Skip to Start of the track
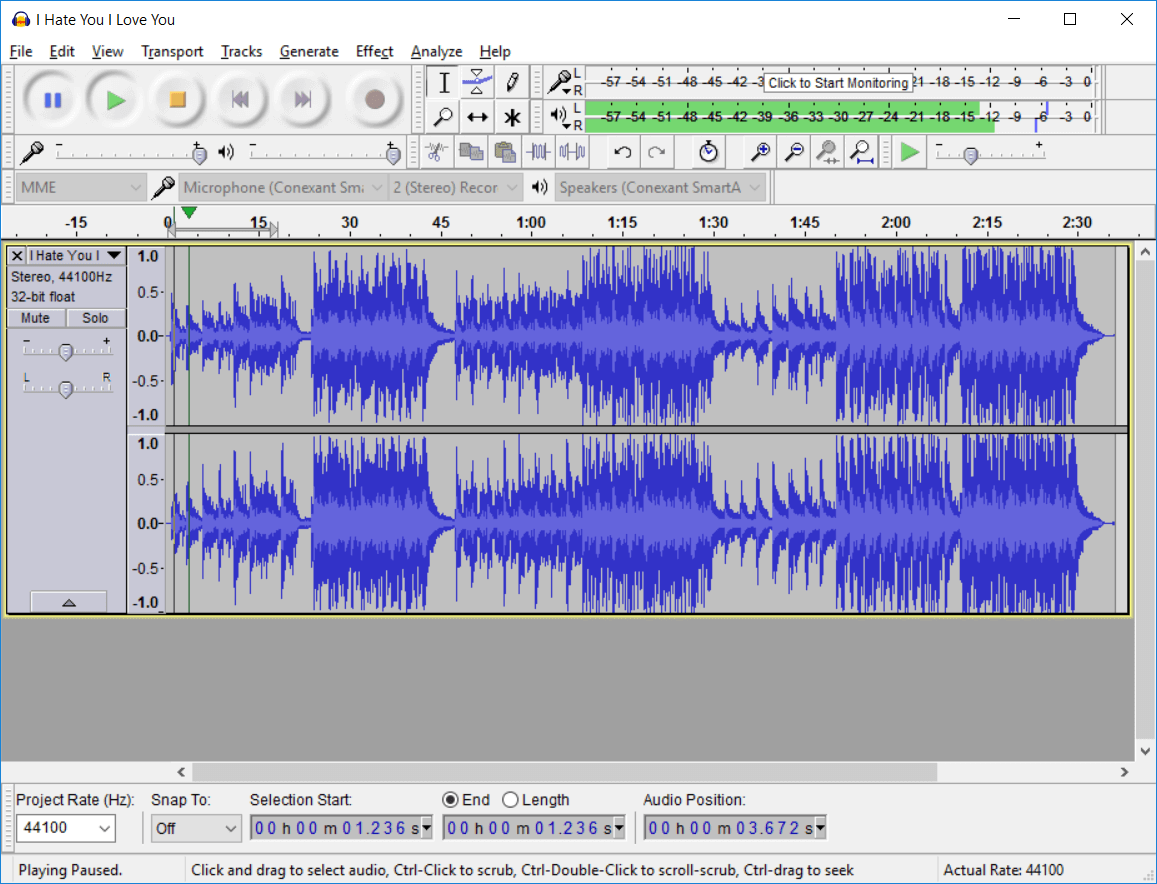1157x884 pixels. tap(240, 100)
